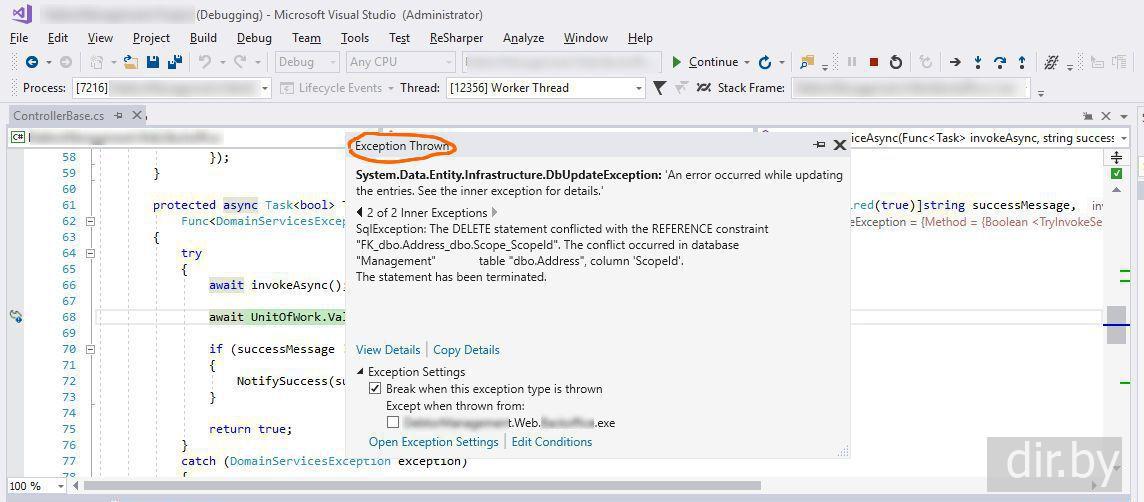
Task: Open the Process [7216] dropdown
Action: (x=265, y=88)
